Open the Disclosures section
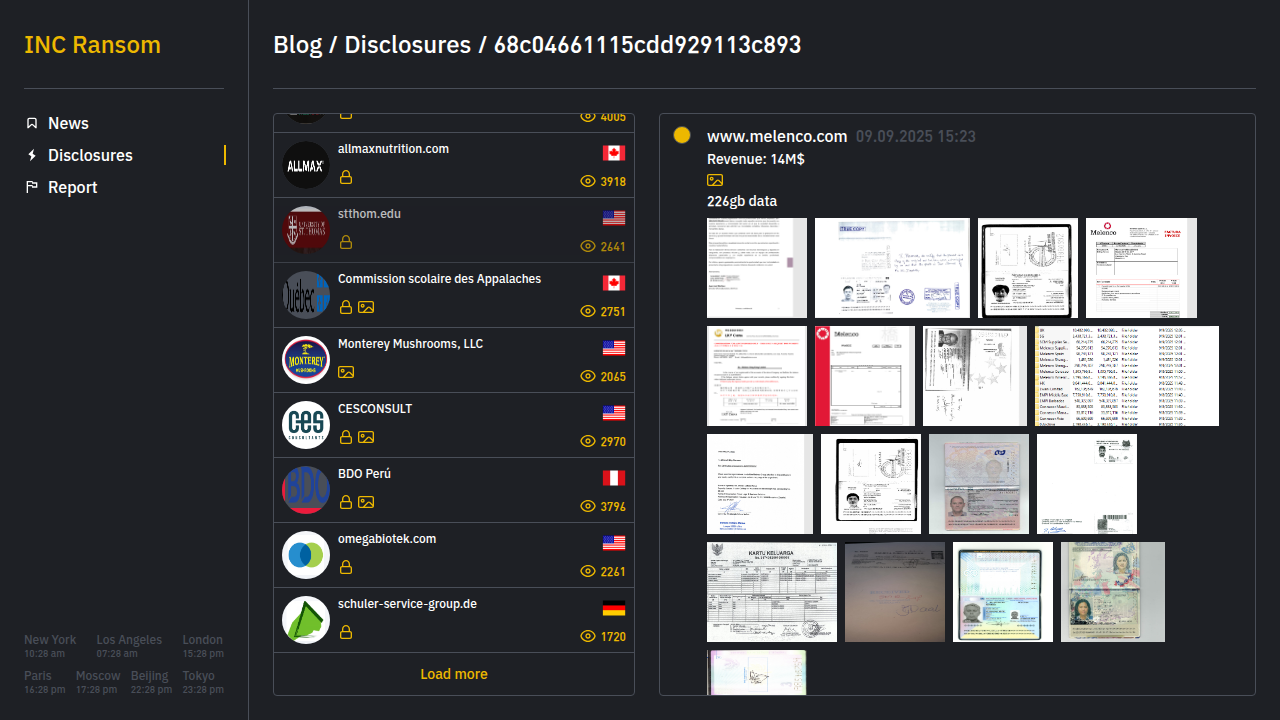This screenshot has height=720, width=1280. (90, 155)
